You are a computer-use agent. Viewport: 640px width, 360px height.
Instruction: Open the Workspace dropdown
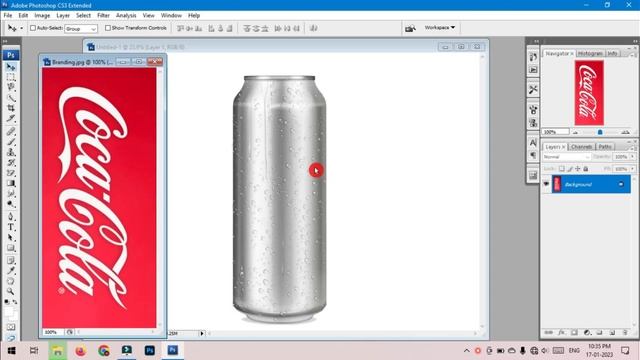(440, 28)
